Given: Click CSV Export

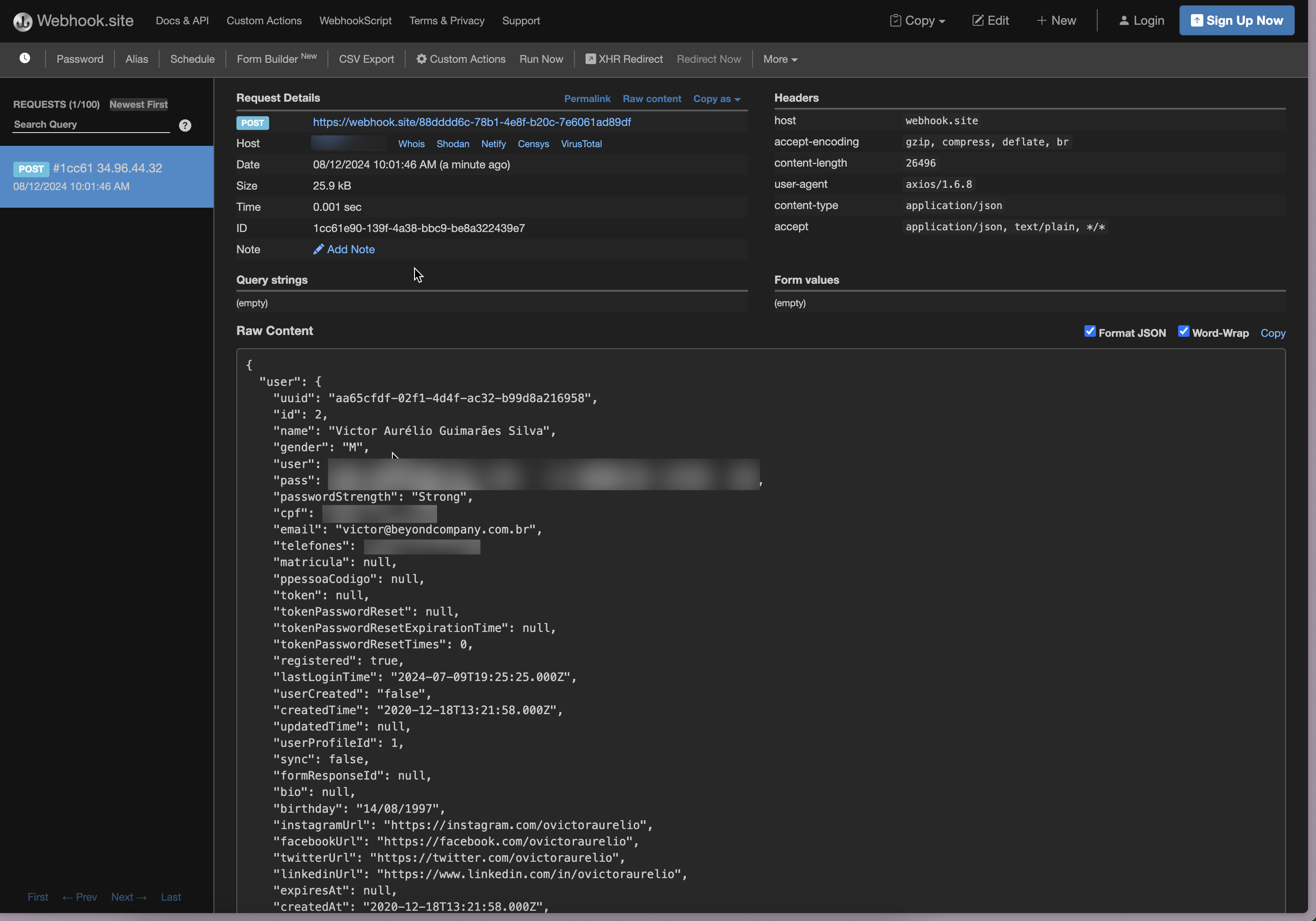Looking at the screenshot, I should (366, 59).
